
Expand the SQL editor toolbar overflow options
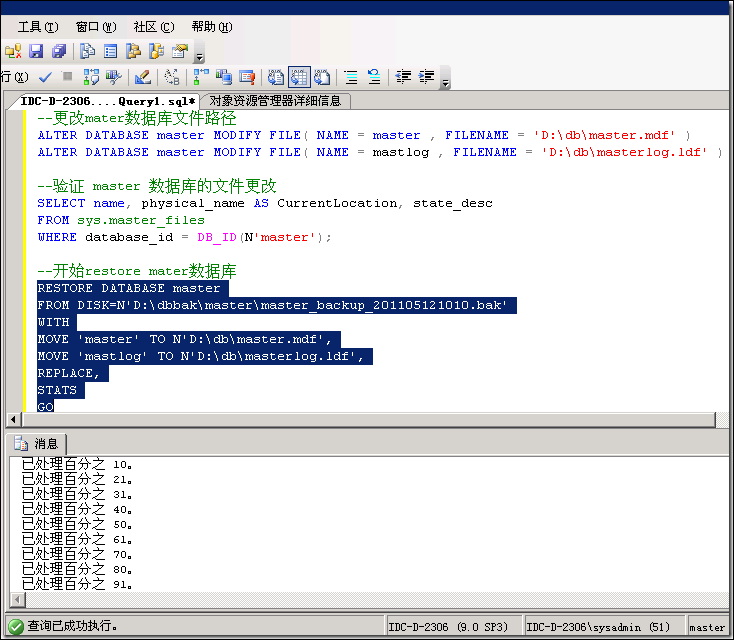tap(446, 78)
